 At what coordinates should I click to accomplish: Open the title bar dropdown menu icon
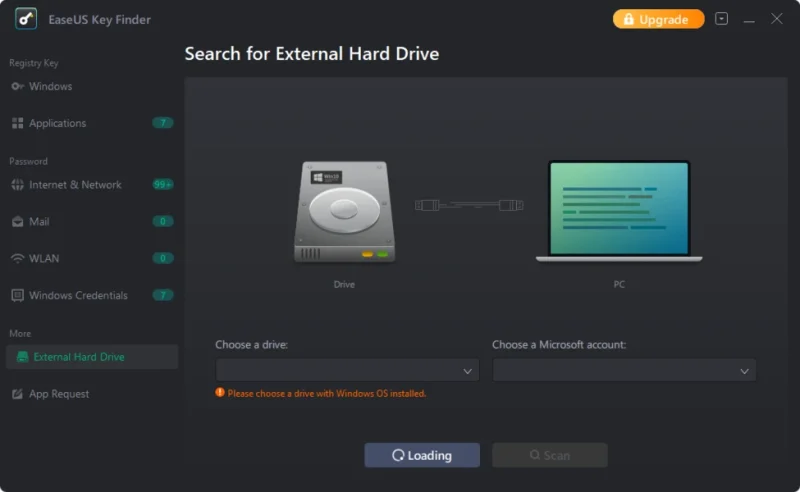click(721, 19)
